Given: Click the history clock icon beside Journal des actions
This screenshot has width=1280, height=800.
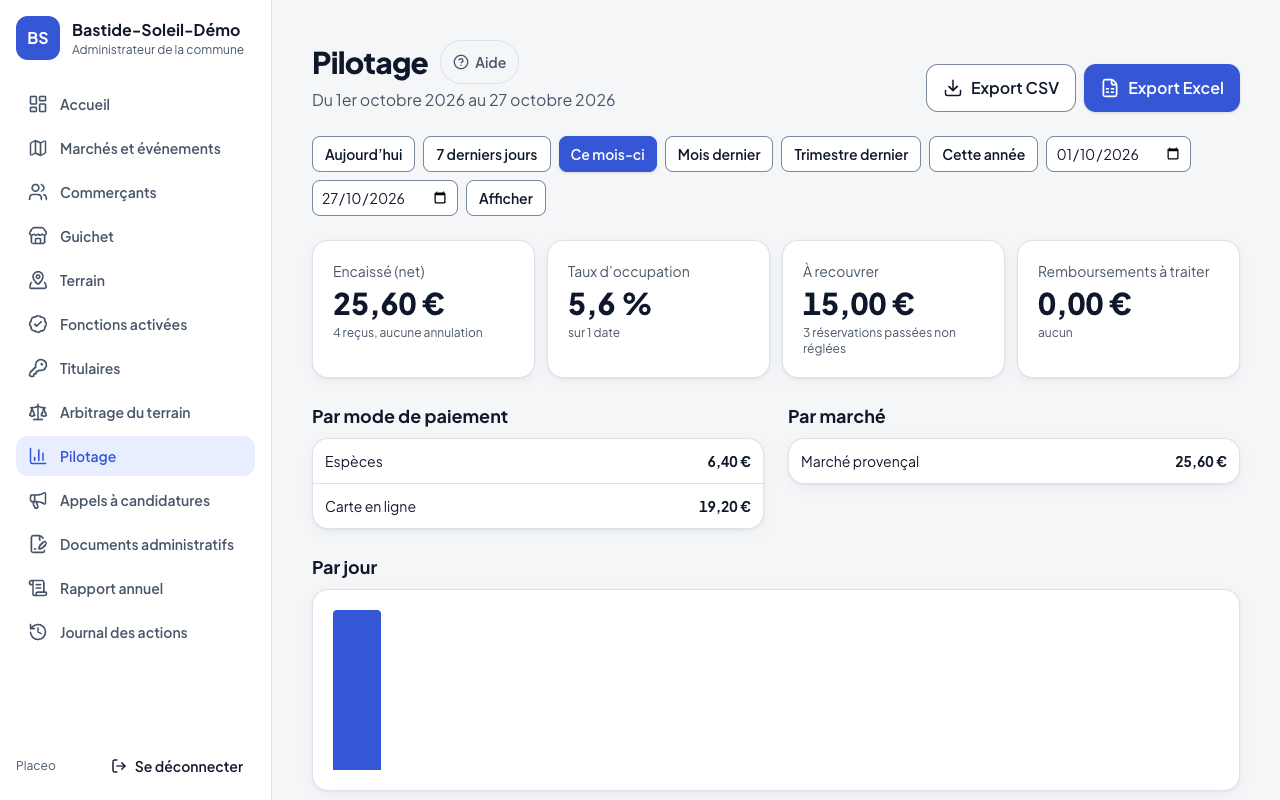Looking at the screenshot, I should click(38, 632).
